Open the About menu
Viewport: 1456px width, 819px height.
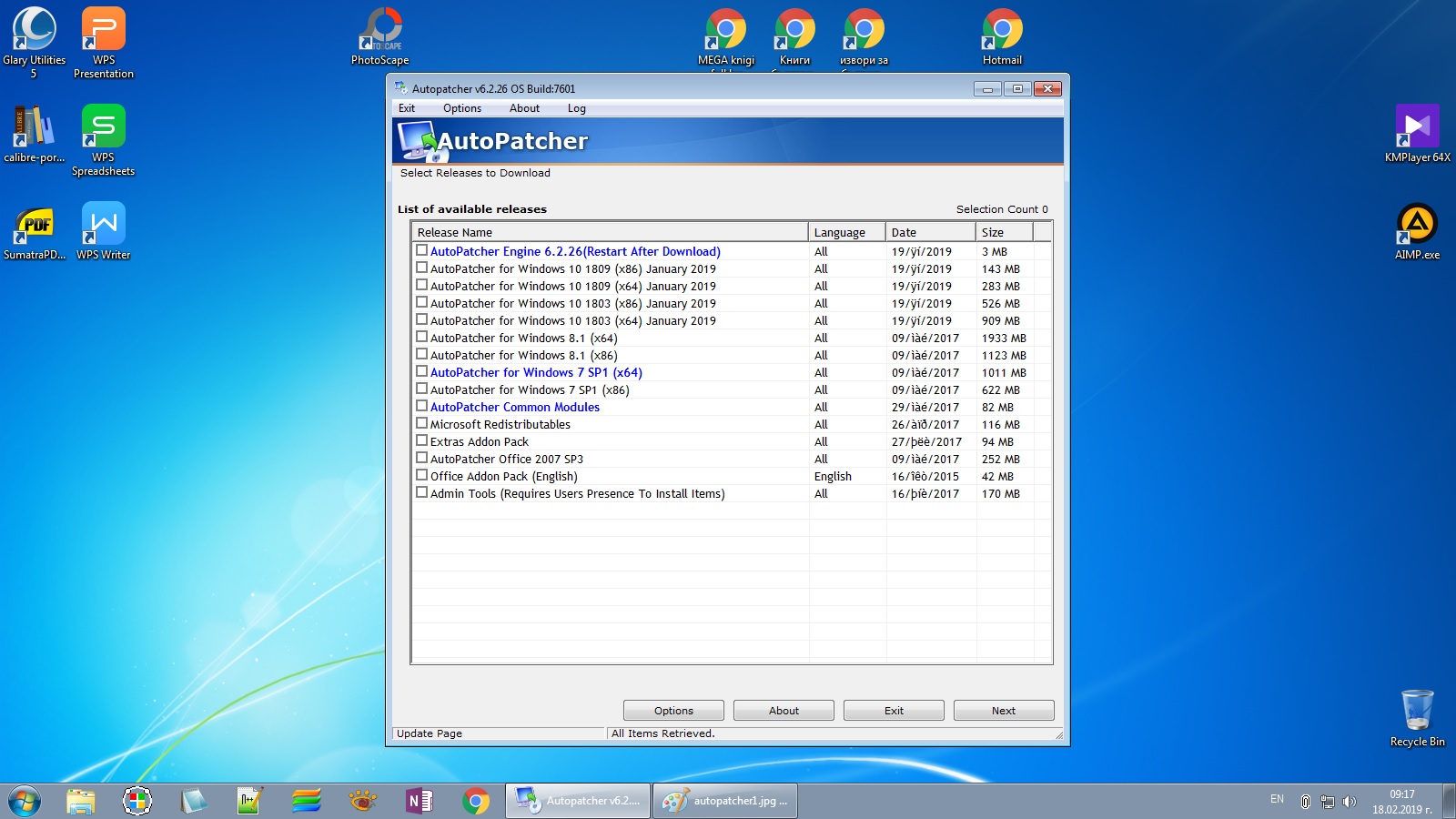tap(524, 108)
